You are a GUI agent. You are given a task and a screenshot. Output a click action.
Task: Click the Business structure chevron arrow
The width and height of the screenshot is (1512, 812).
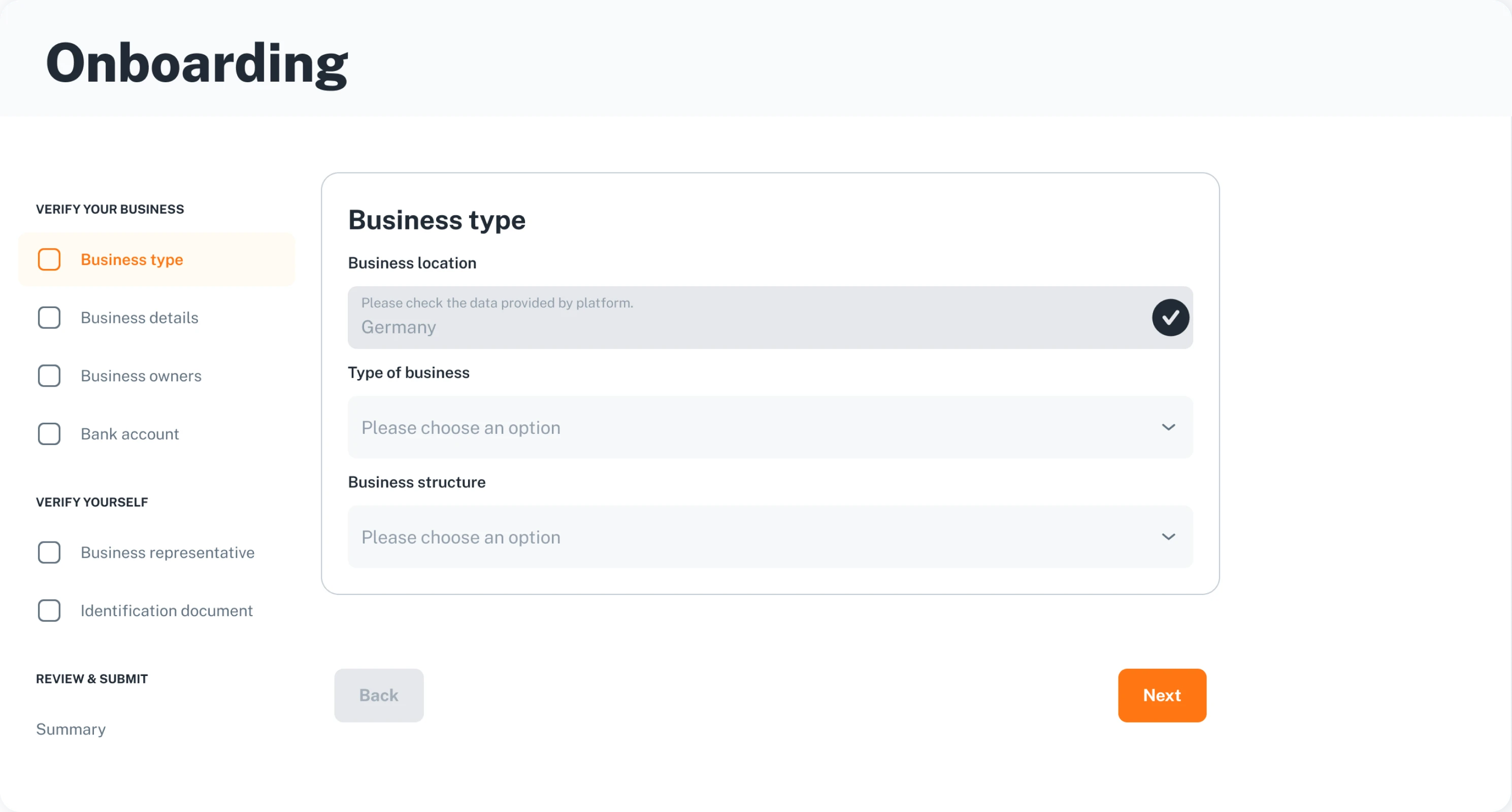(x=1168, y=537)
